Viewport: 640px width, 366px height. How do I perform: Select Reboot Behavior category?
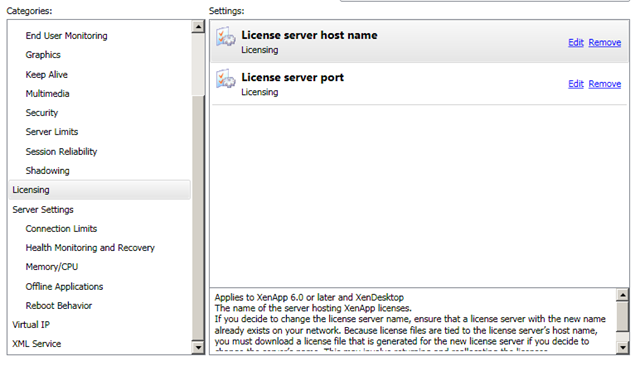[59, 306]
